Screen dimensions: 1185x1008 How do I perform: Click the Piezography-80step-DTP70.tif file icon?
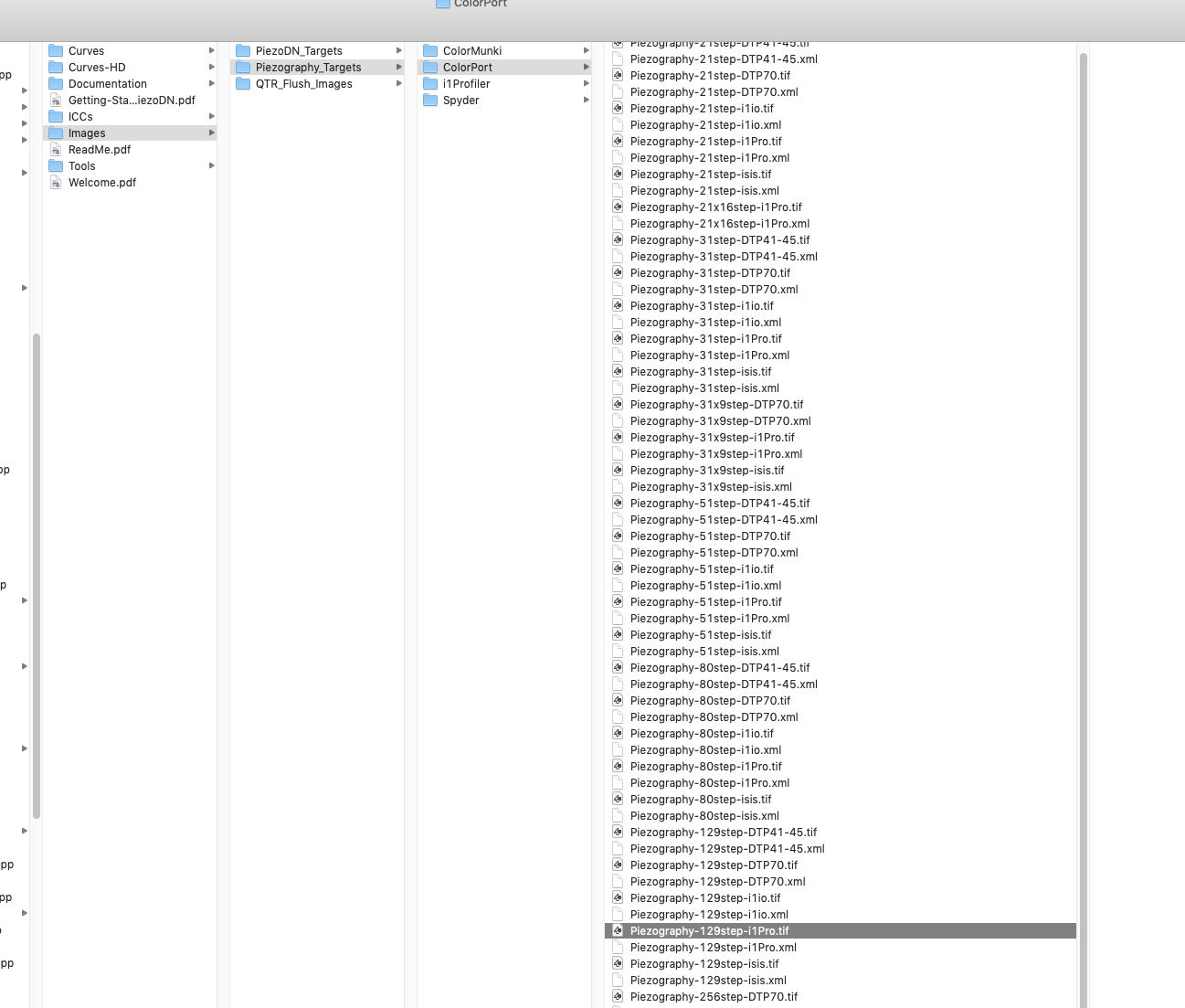pyautogui.click(x=618, y=701)
